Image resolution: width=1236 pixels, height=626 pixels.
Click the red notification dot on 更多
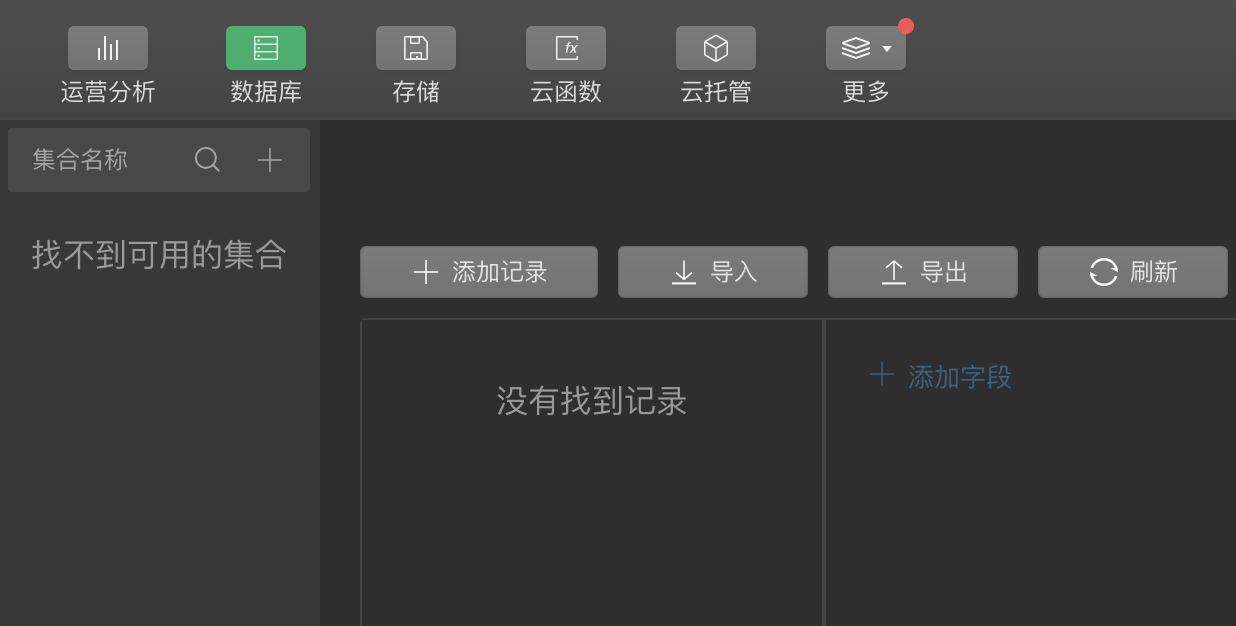click(x=906, y=26)
